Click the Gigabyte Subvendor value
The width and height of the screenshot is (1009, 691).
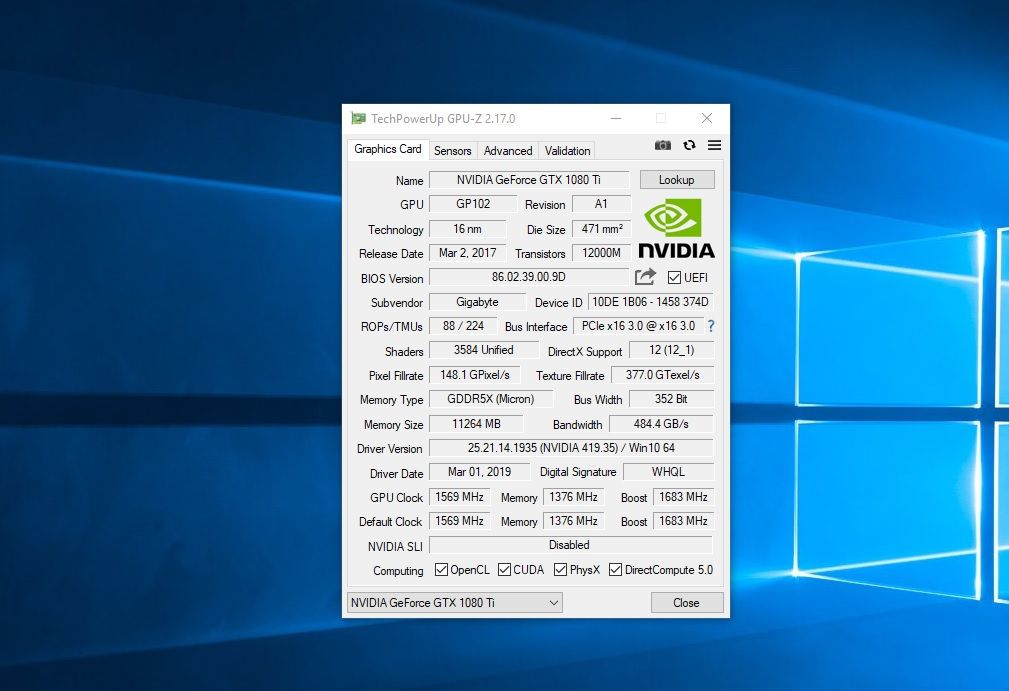pos(477,302)
